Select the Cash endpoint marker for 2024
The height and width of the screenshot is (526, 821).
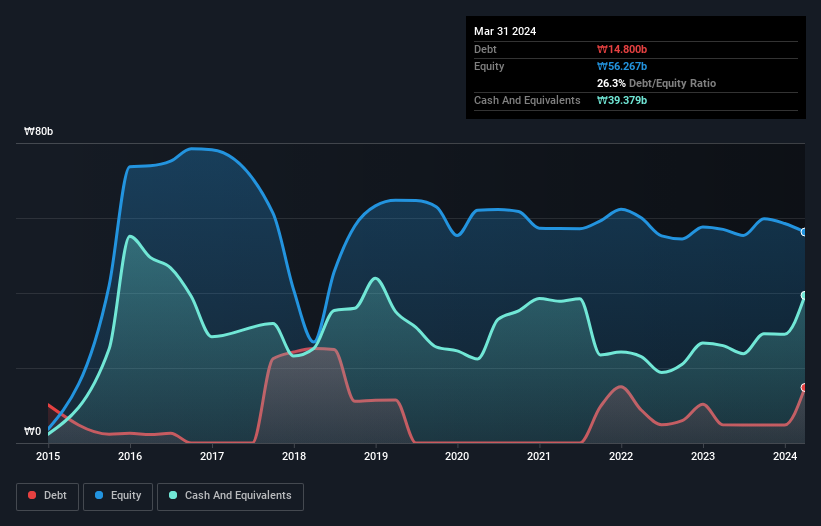(x=804, y=296)
